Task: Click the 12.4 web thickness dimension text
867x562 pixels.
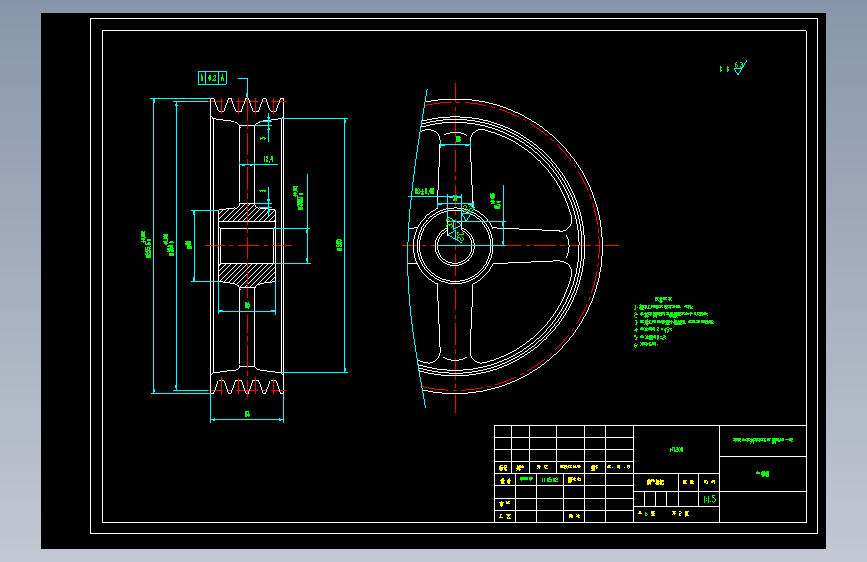Action: point(269,159)
